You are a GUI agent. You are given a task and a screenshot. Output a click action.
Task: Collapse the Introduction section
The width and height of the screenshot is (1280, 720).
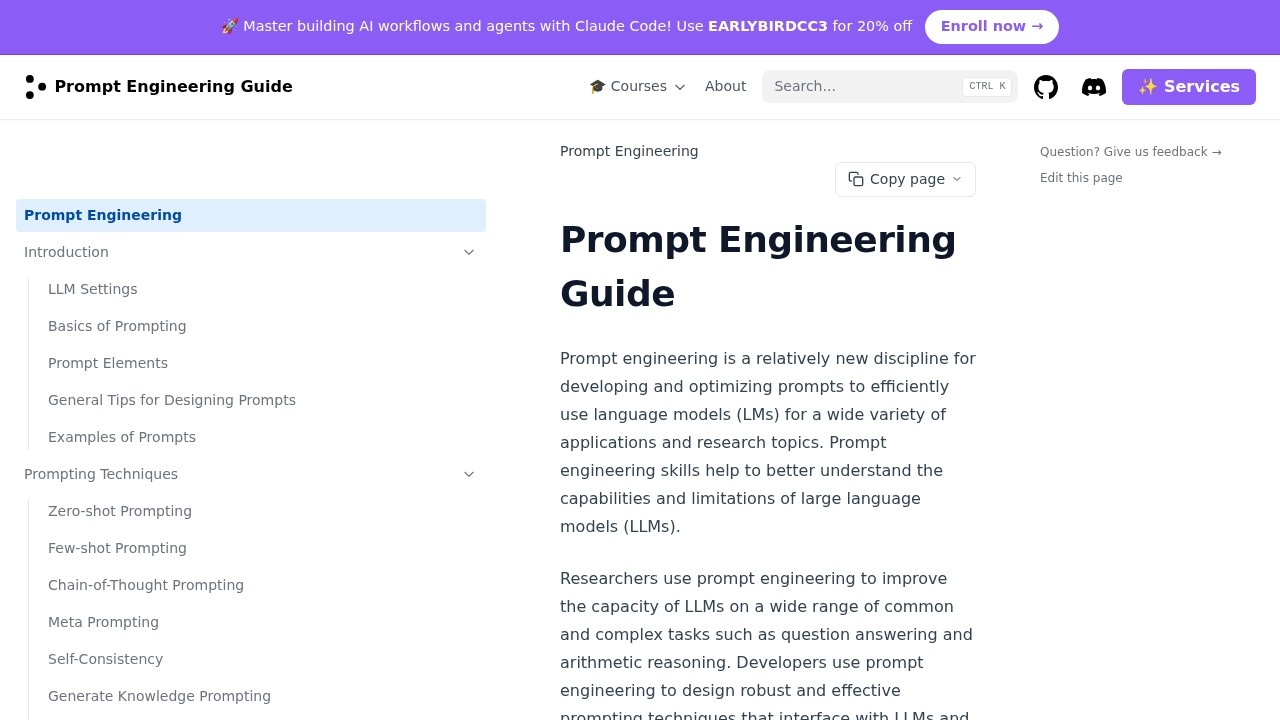point(469,252)
